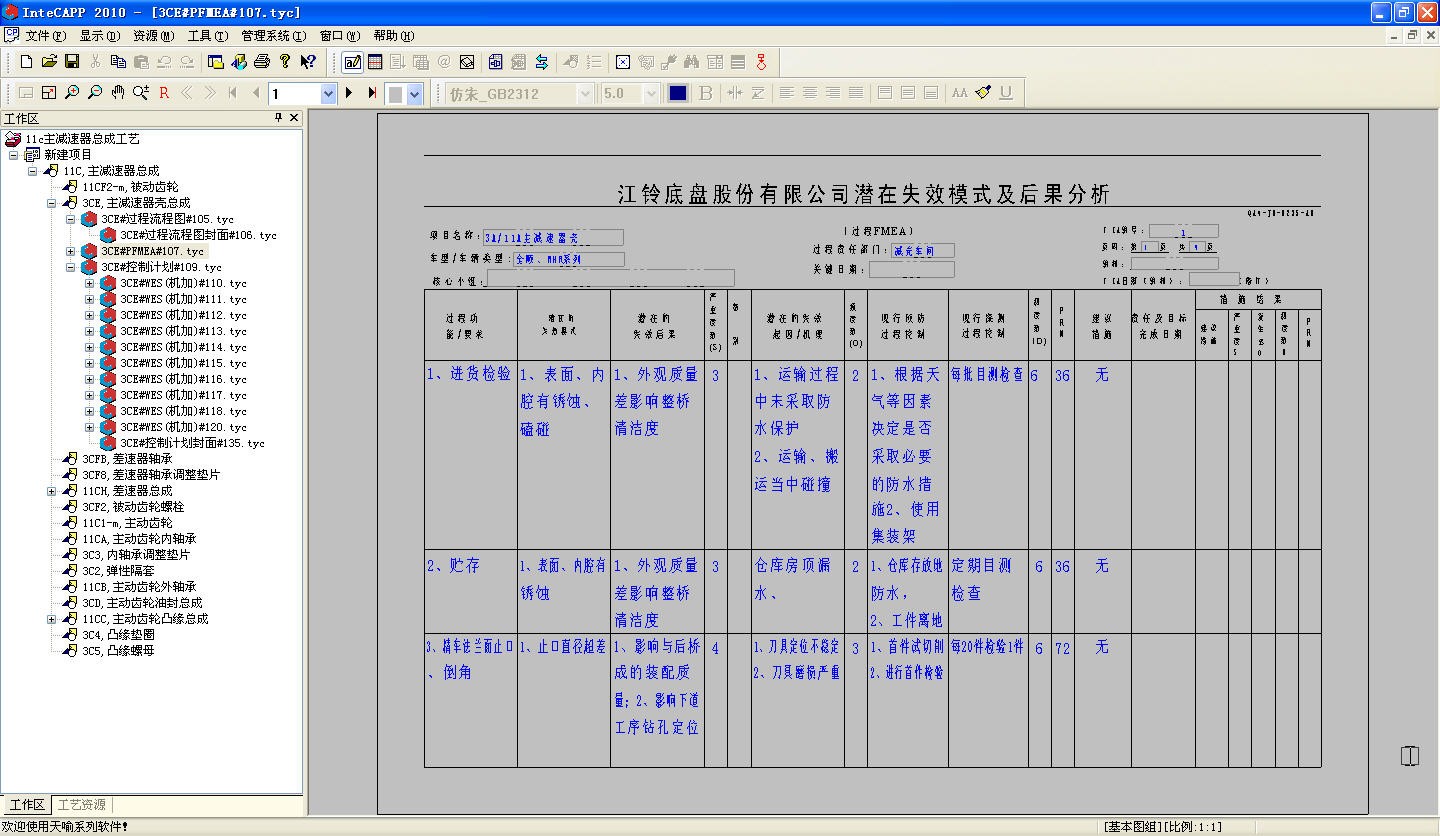Create a new document with the blank-page icon
The height and width of the screenshot is (836, 1440).
(x=26, y=62)
